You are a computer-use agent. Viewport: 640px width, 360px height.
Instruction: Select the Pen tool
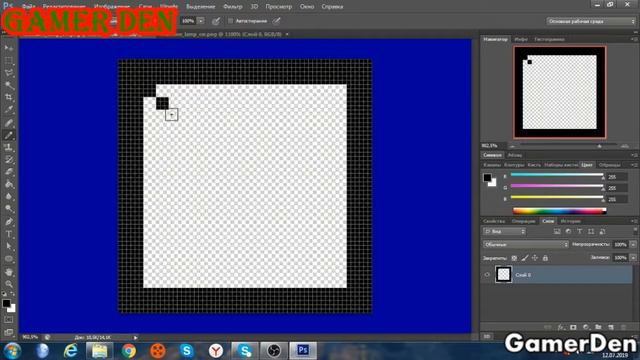(9, 222)
